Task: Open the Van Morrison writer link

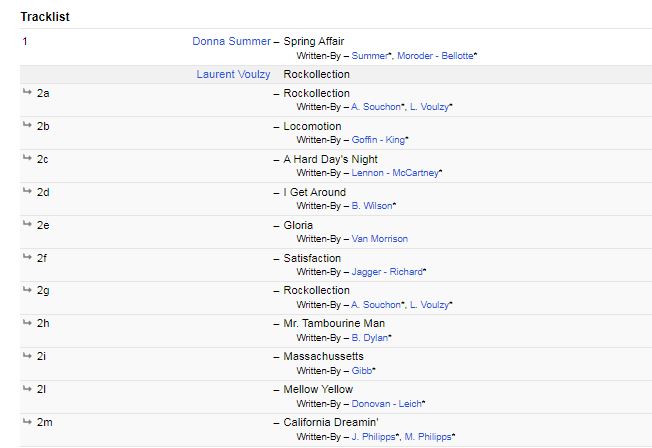Action: coord(379,239)
